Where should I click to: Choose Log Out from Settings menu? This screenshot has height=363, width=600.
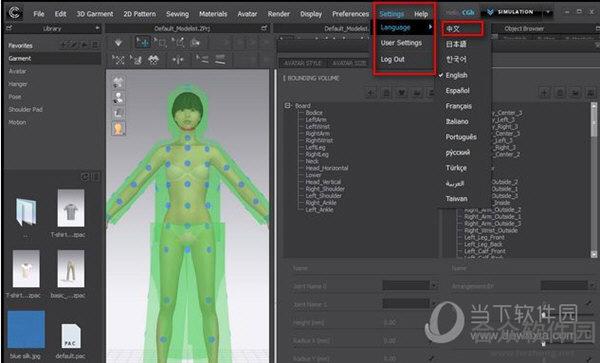(392, 60)
